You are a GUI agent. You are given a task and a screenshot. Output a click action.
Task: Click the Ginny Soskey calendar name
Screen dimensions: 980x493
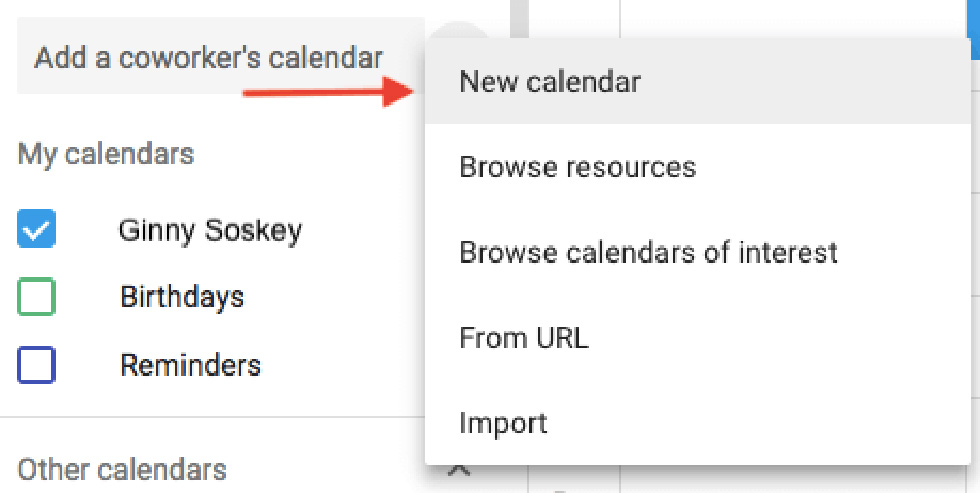click(210, 231)
